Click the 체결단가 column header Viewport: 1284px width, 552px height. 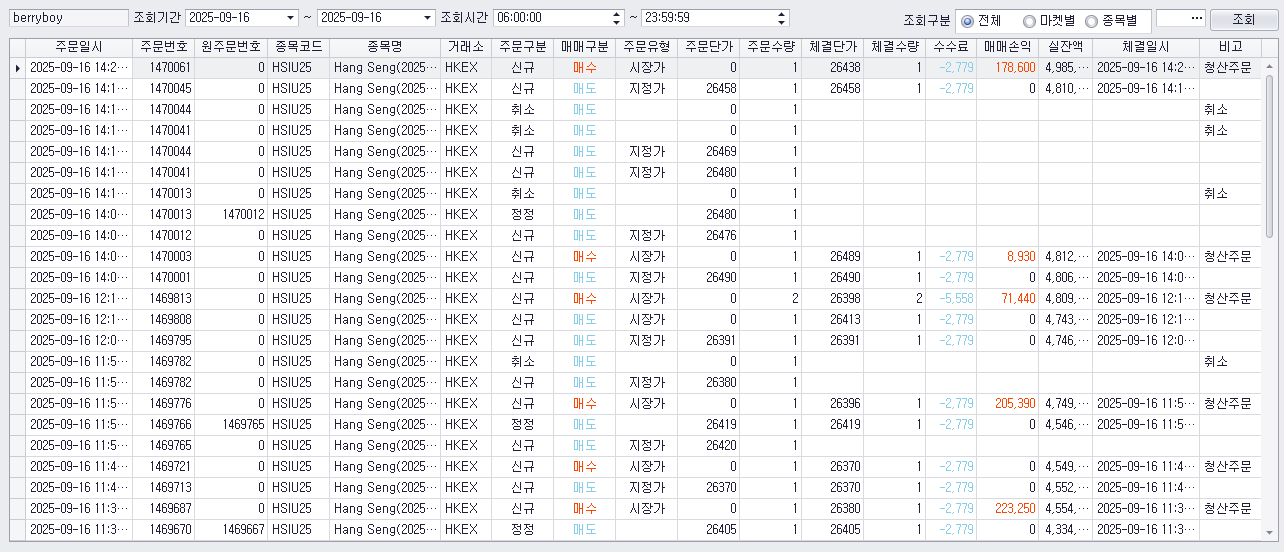pos(833,47)
